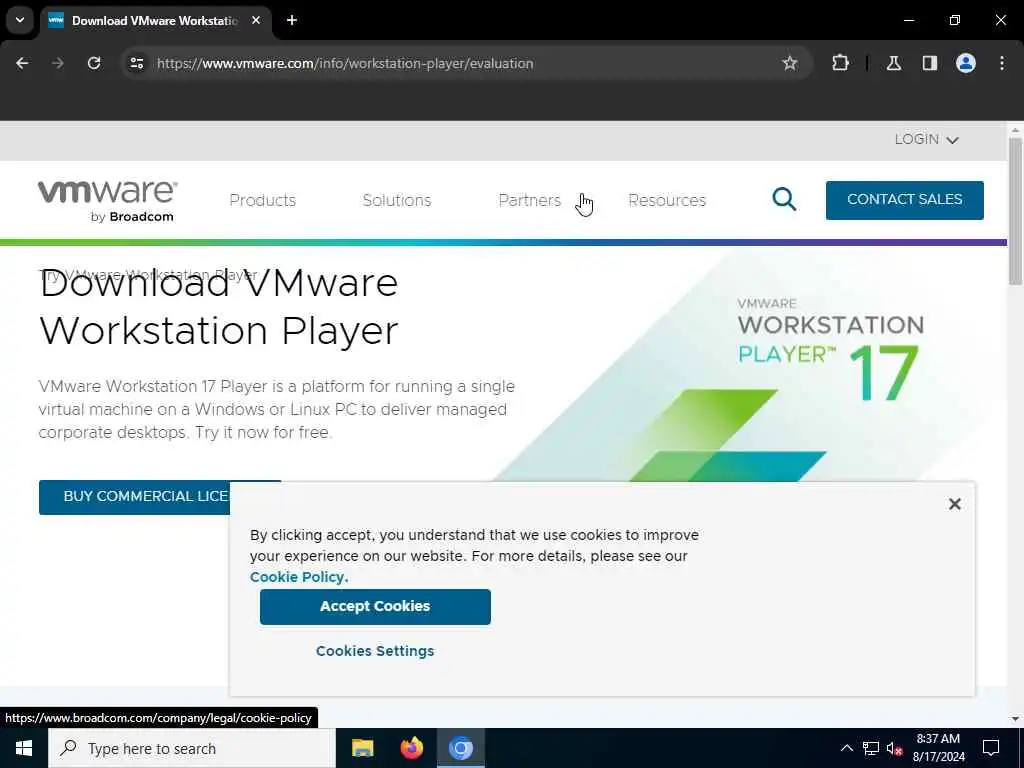Screen dimensions: 1024x768
Task: Open the notification center icon
Action: (x=991, y=748)
